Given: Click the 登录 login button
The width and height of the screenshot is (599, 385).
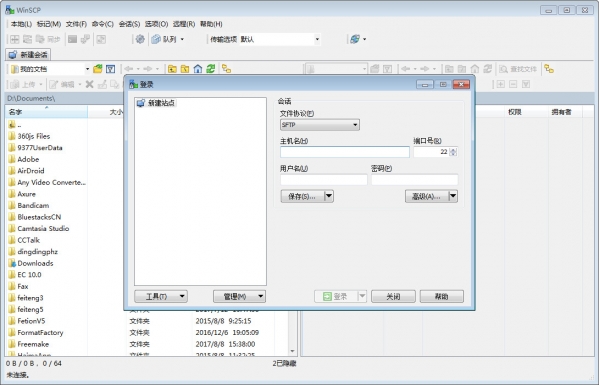Looking at the screenshot, I should point(336,296).
